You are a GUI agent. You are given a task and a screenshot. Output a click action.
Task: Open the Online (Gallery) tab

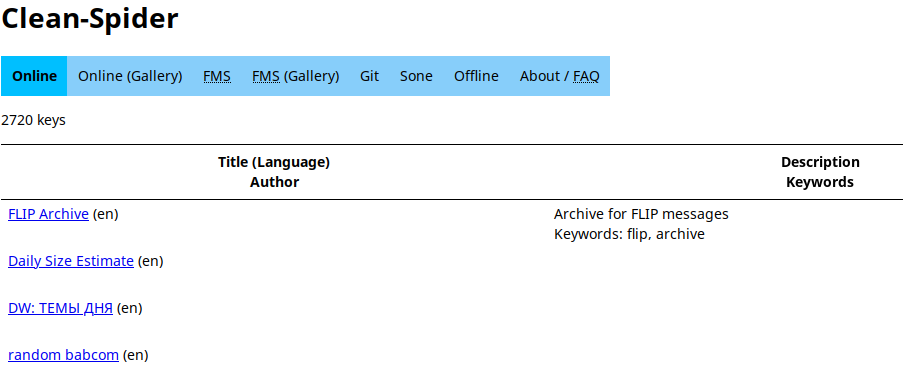click(x=130, y=76)
